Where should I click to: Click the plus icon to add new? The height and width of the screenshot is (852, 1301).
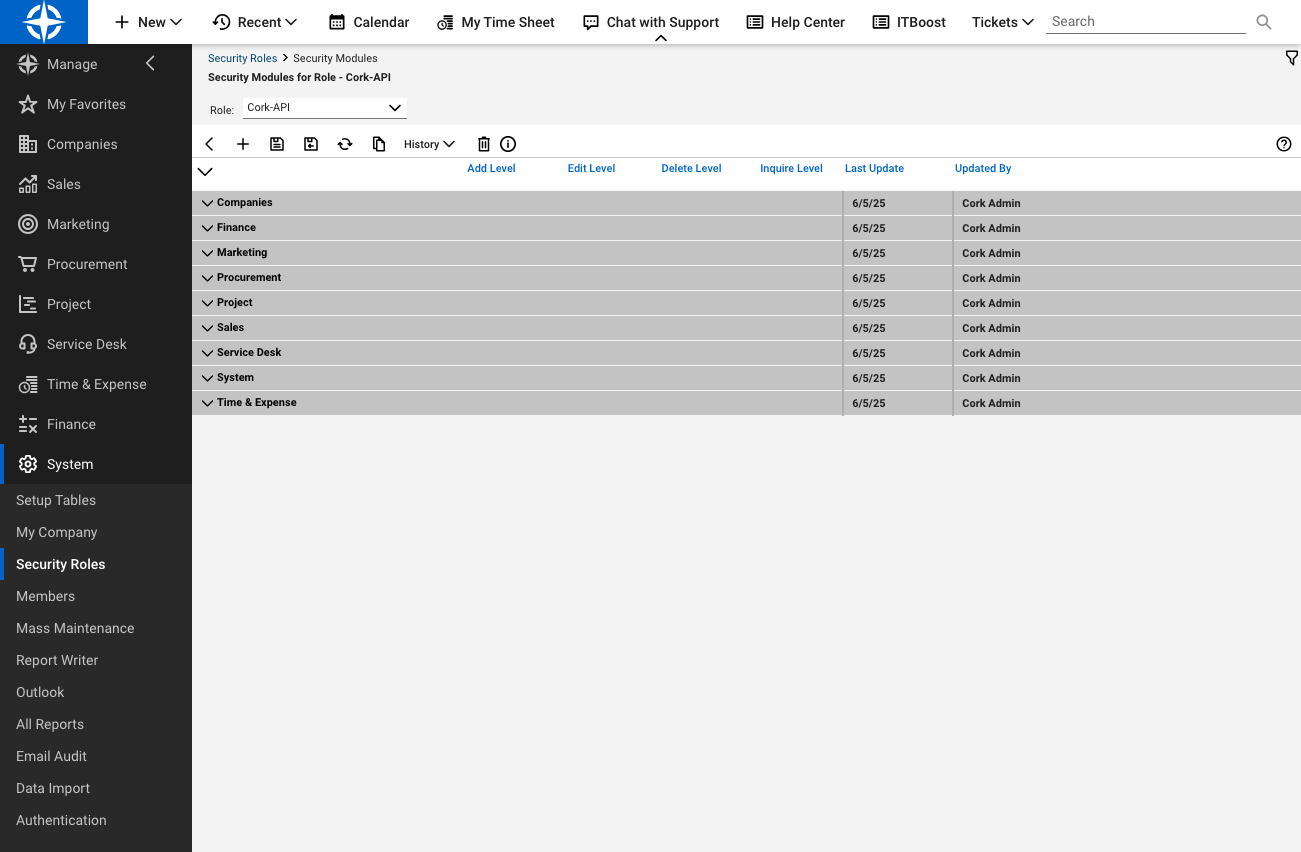coord(243,144)
